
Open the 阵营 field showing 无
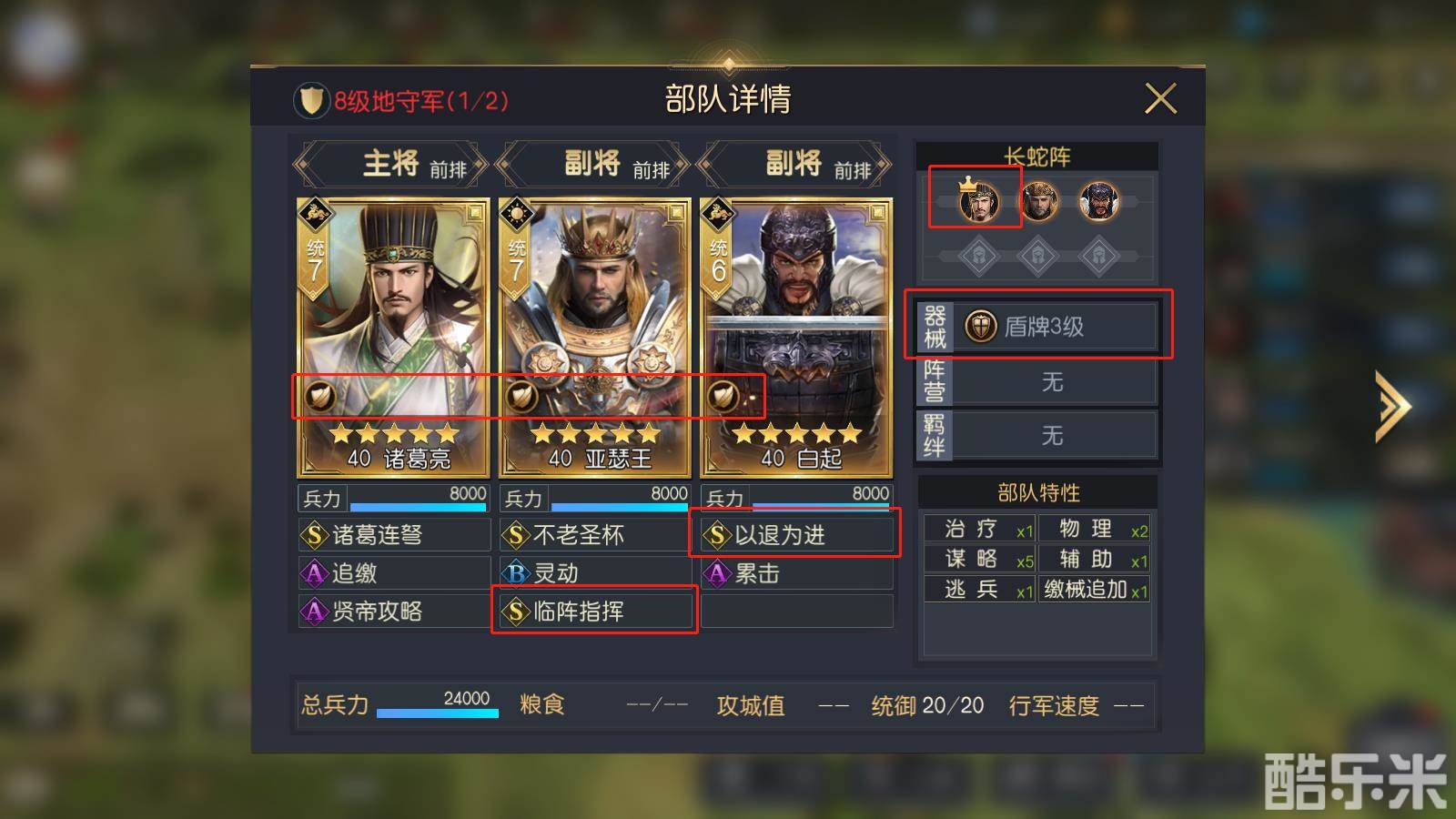(x=1036, y=382)
